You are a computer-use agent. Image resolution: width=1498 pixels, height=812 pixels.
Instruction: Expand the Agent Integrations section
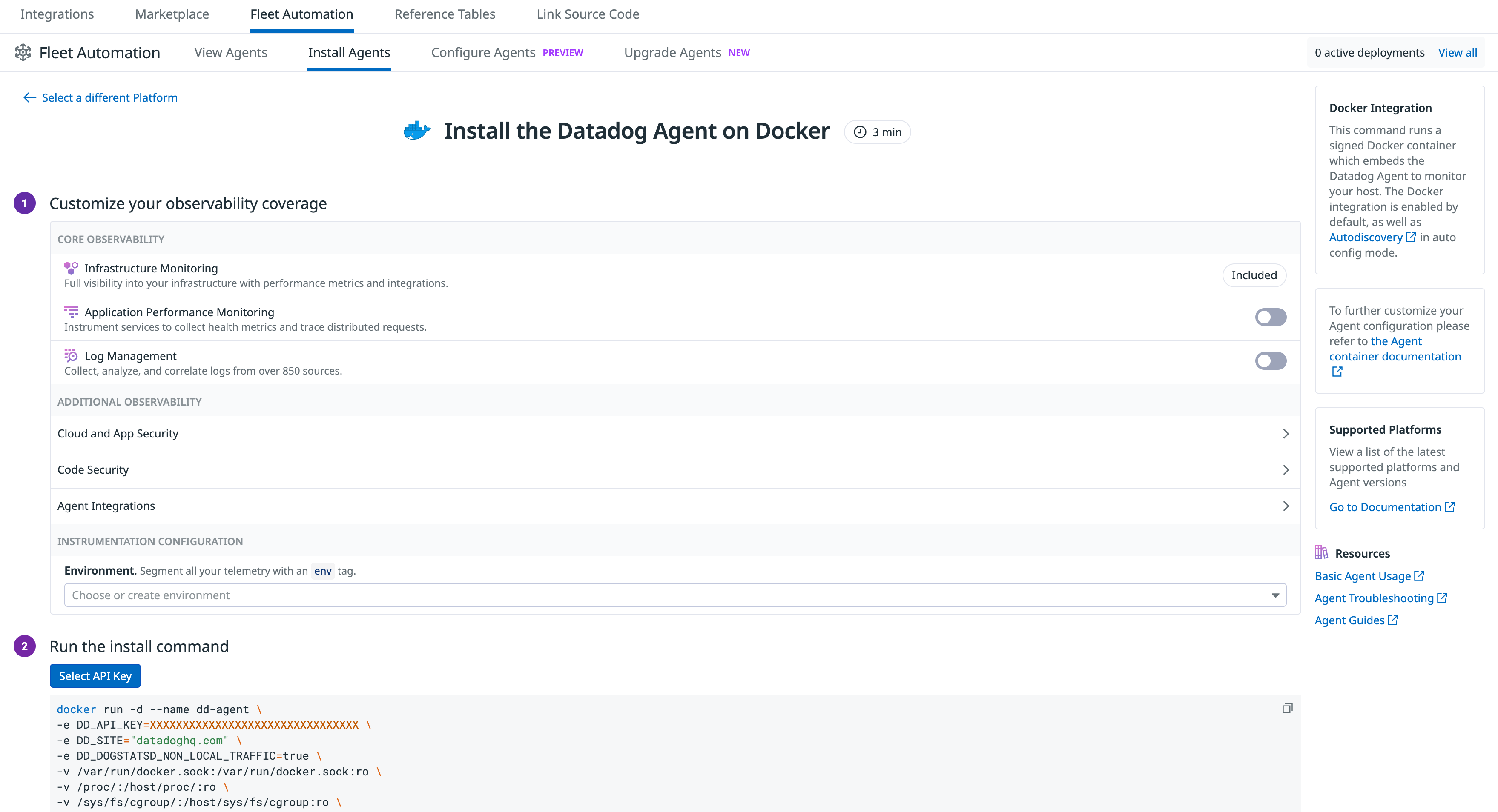coord(674,506)
